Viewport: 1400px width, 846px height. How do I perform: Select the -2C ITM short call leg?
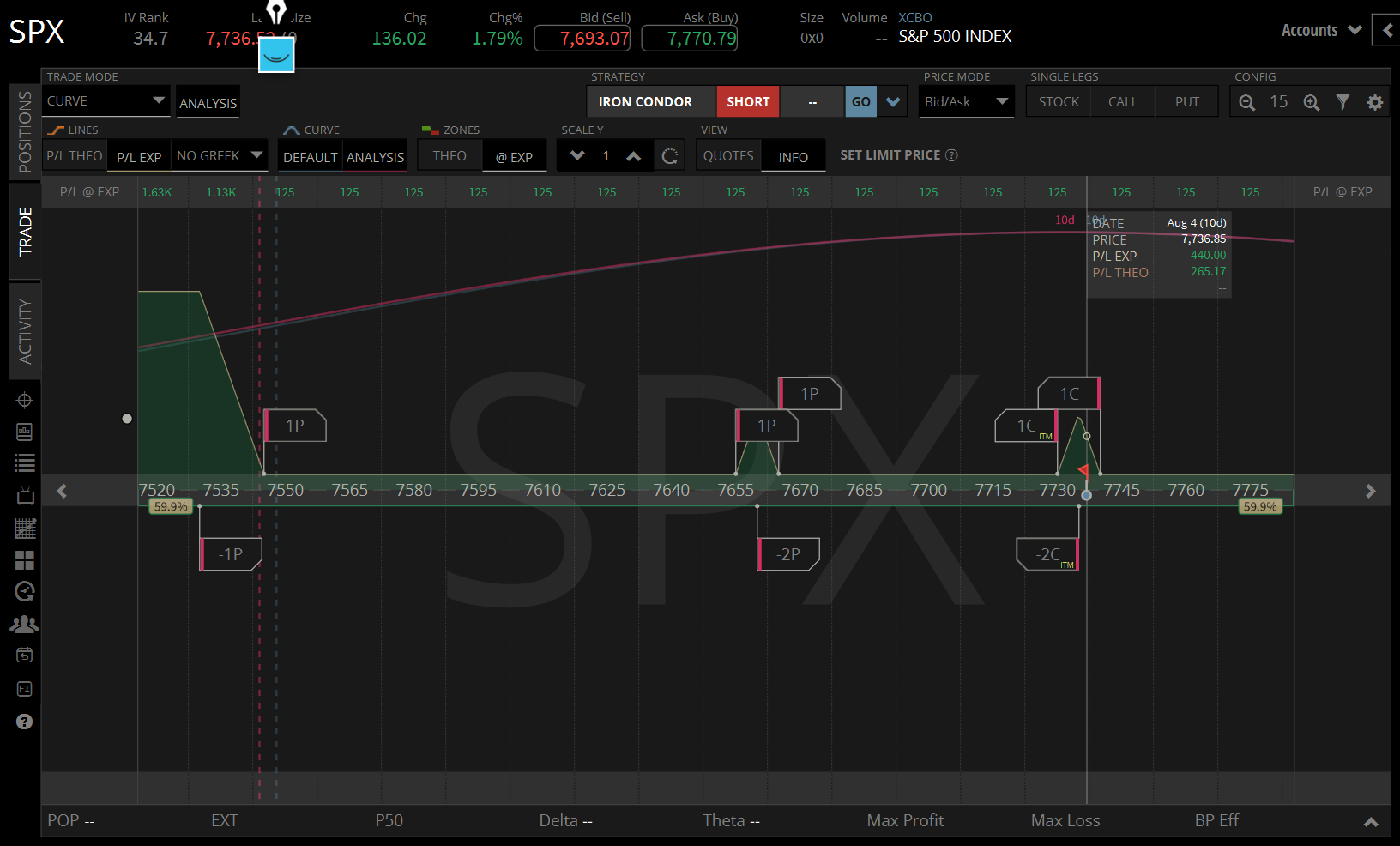(x=1047, y=554)
